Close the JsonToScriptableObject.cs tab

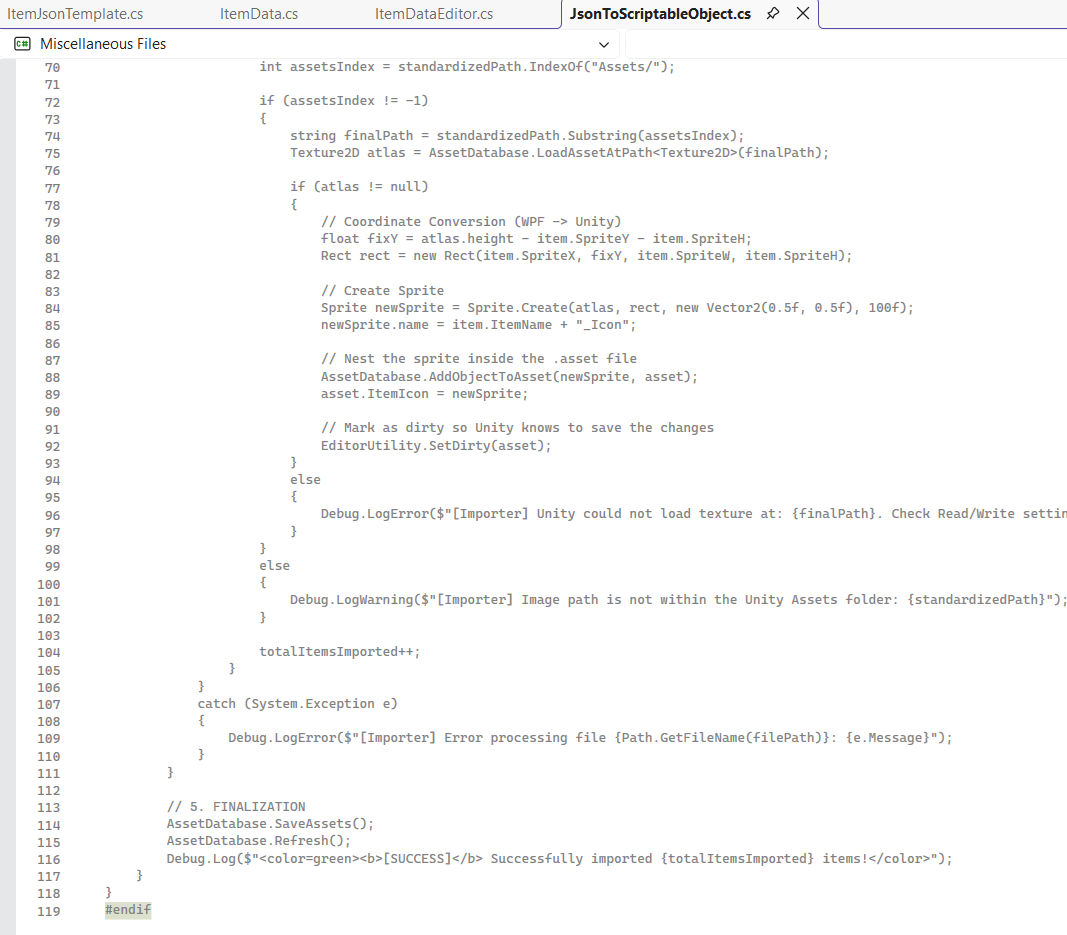[x=803, y=14]
